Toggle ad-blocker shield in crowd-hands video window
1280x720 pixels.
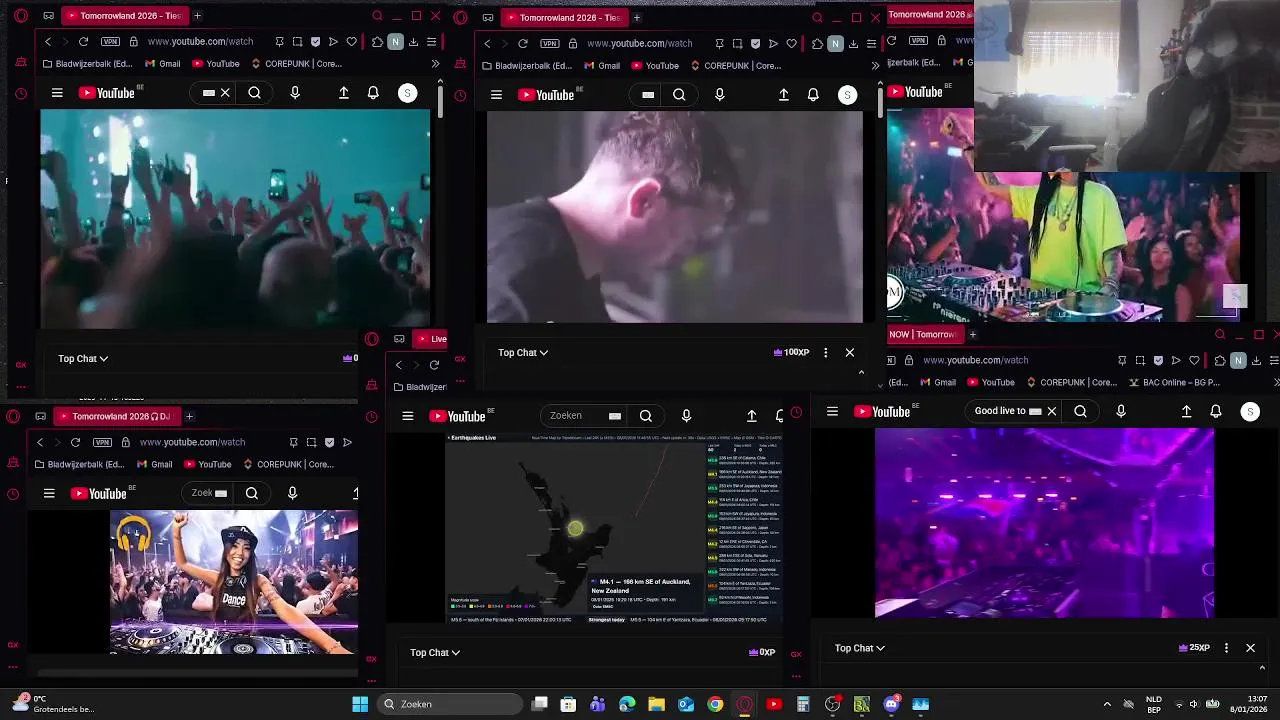click(x=316, y=42)
